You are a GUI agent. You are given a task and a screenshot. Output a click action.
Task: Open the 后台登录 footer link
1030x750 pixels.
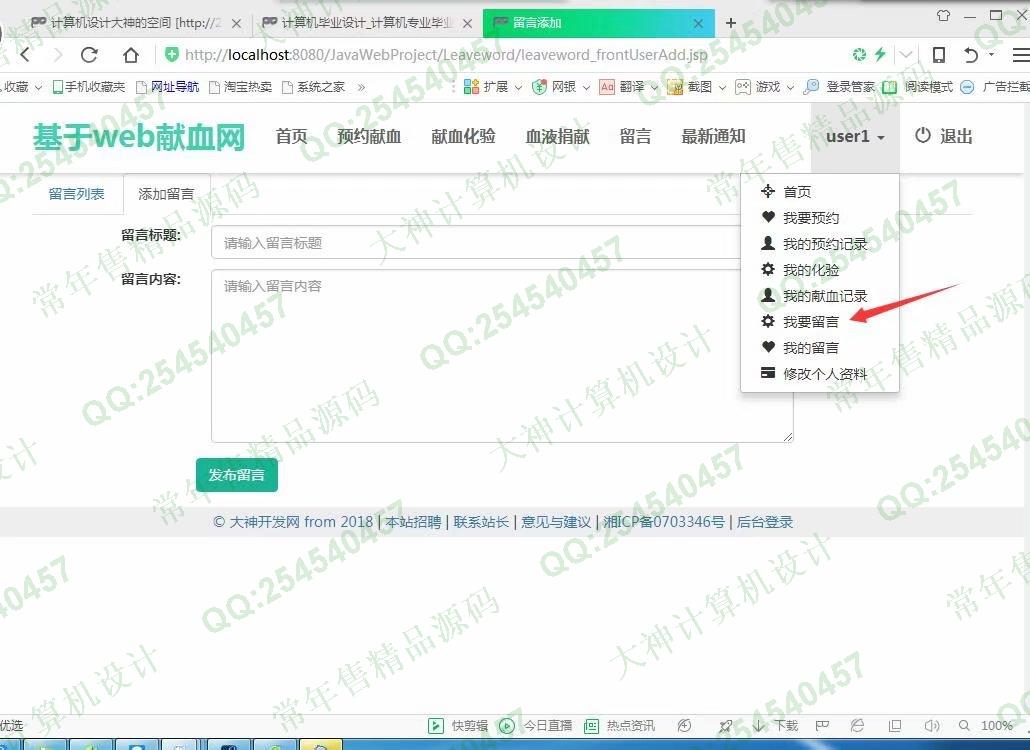click(765, 522)
